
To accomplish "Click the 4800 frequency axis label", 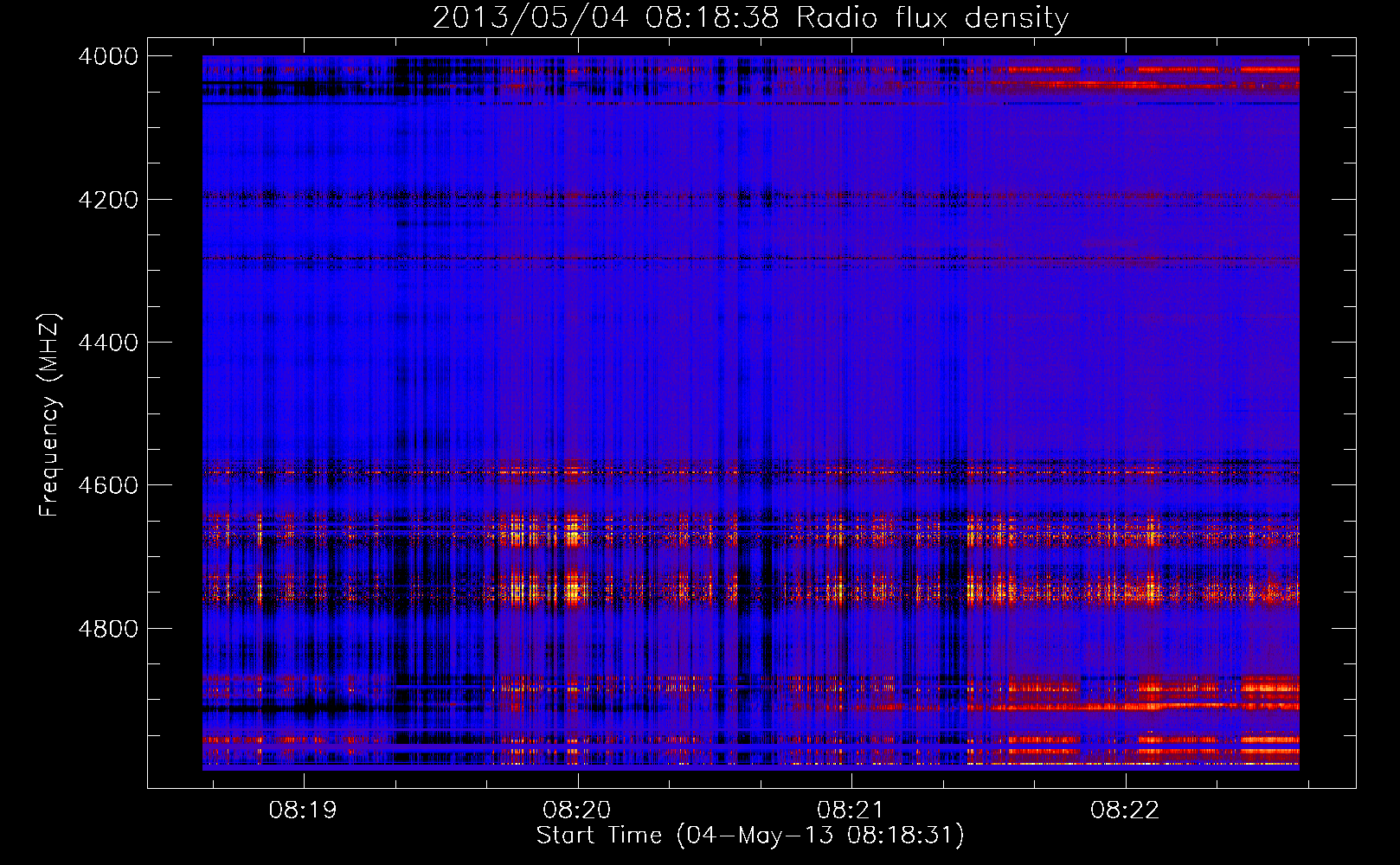I will [108, 629].
